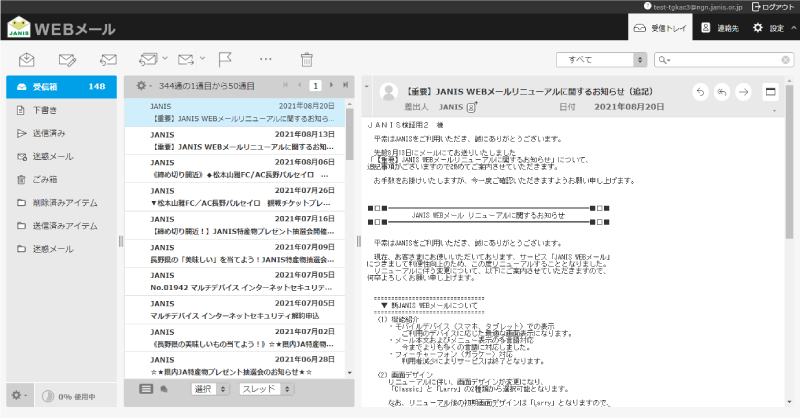Open the JANIS特産物プレゼント email of 2021年07月16日
The height and width of the screenshot is (418, 800).
point(235,225)
